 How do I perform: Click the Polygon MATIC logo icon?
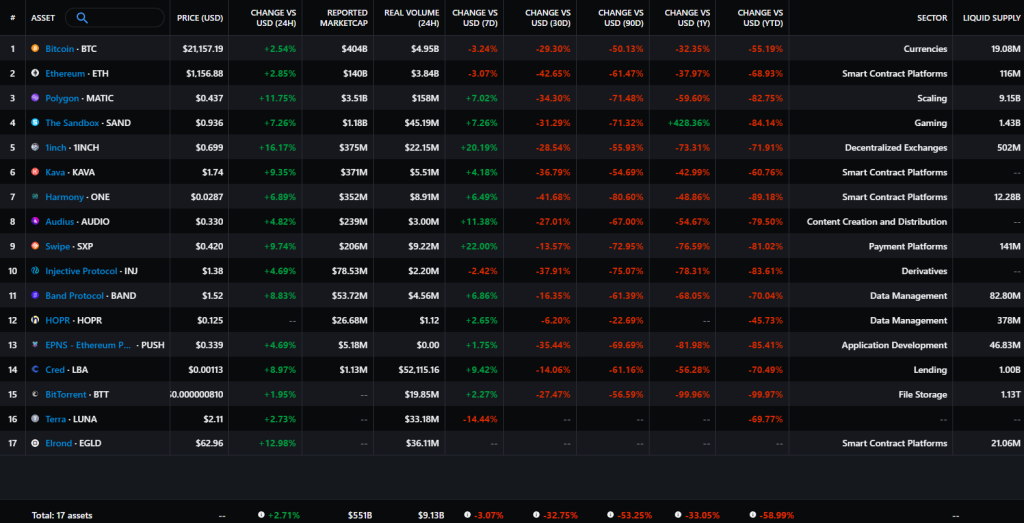coord(35,98)
